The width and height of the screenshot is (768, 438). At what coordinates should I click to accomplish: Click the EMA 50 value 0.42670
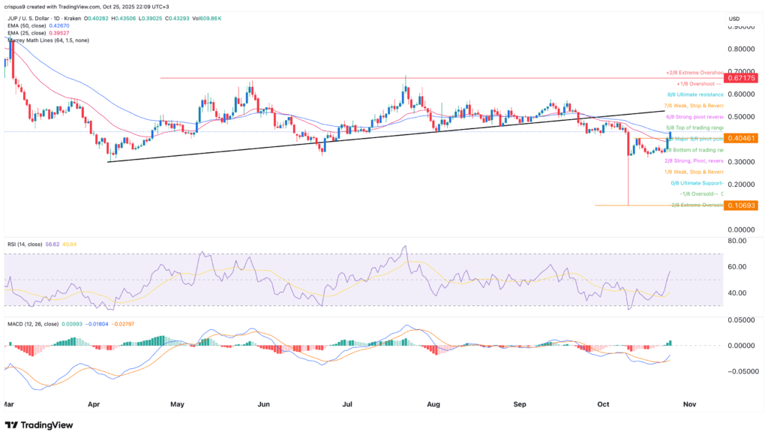tap(58, 25)
